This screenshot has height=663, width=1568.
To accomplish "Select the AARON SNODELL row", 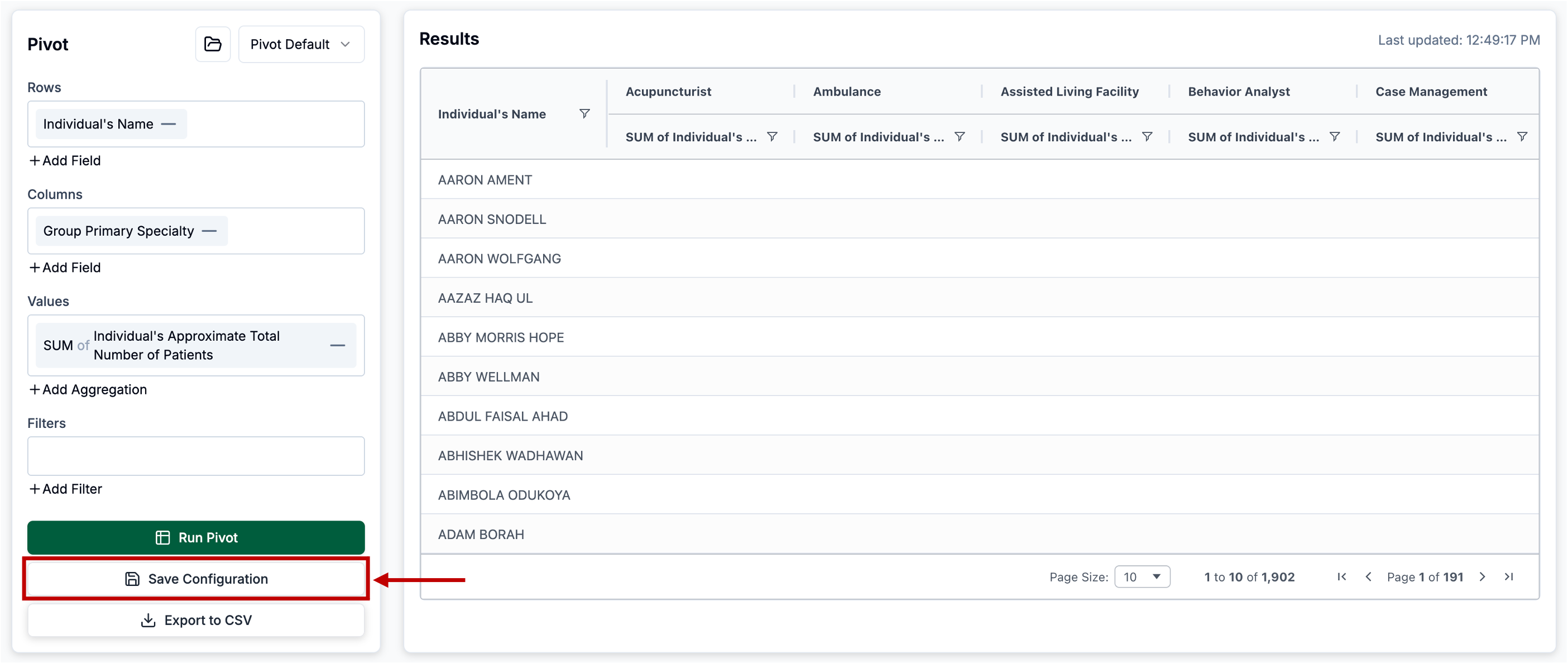I will coord(492,219).
